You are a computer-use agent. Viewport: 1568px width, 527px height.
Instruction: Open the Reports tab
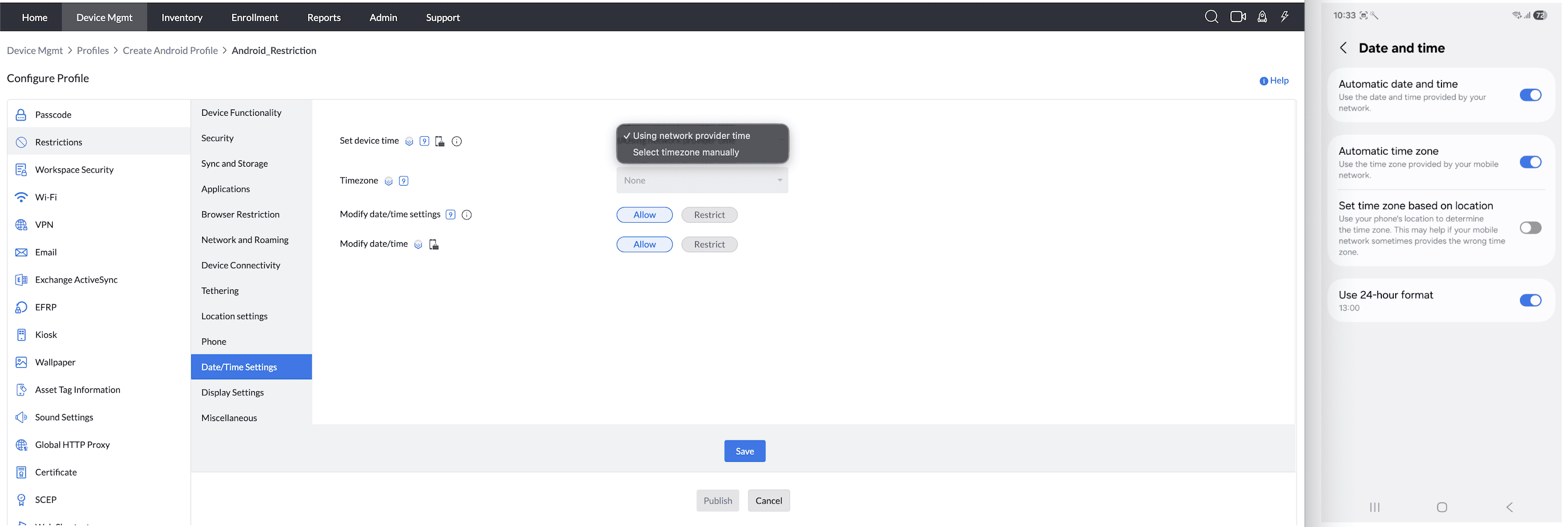324,18
